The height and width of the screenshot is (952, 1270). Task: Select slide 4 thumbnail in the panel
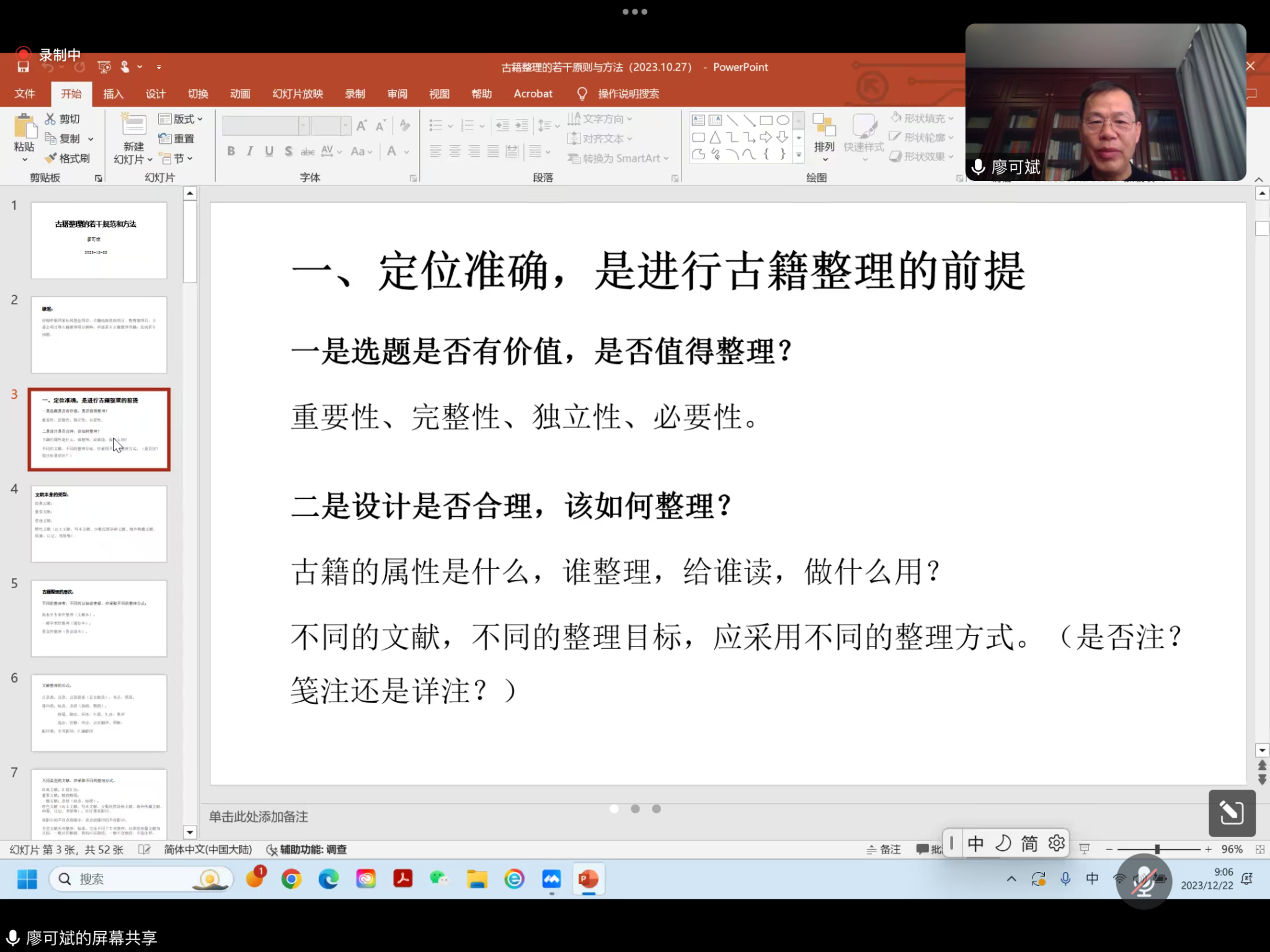click(99, 524)
